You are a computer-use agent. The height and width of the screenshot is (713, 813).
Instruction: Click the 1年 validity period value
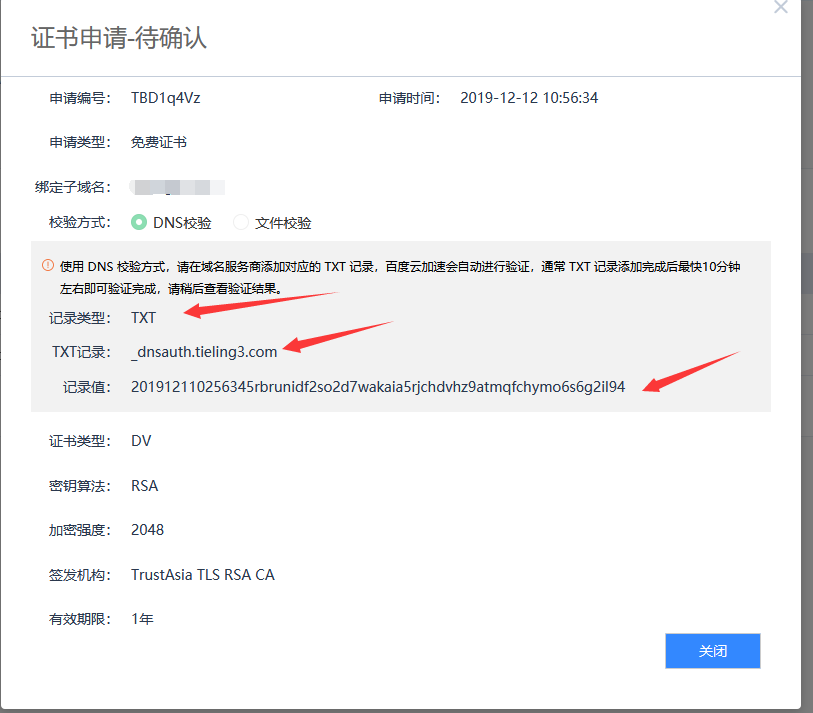tap(142, 619)
